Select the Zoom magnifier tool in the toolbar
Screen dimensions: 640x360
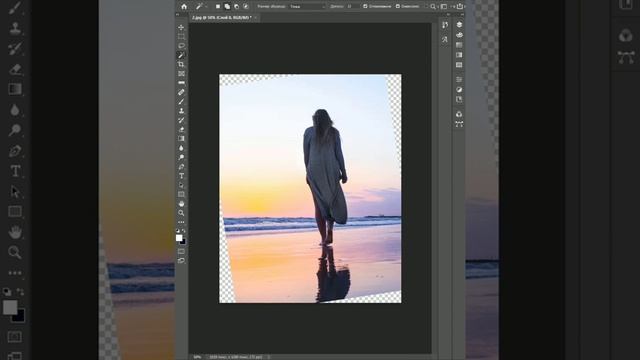click(181, 213)
